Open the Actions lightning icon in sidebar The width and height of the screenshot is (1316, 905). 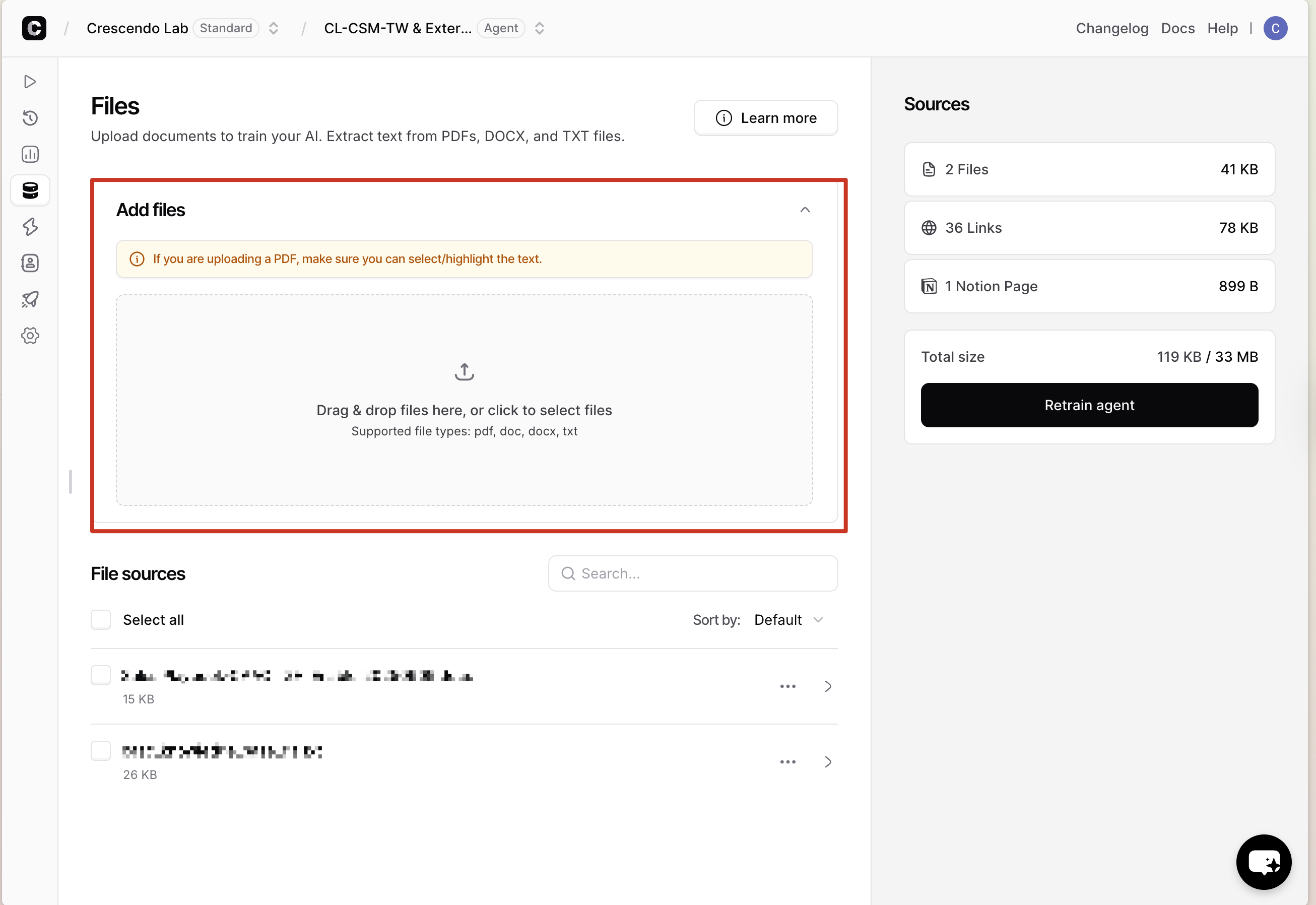30,227
